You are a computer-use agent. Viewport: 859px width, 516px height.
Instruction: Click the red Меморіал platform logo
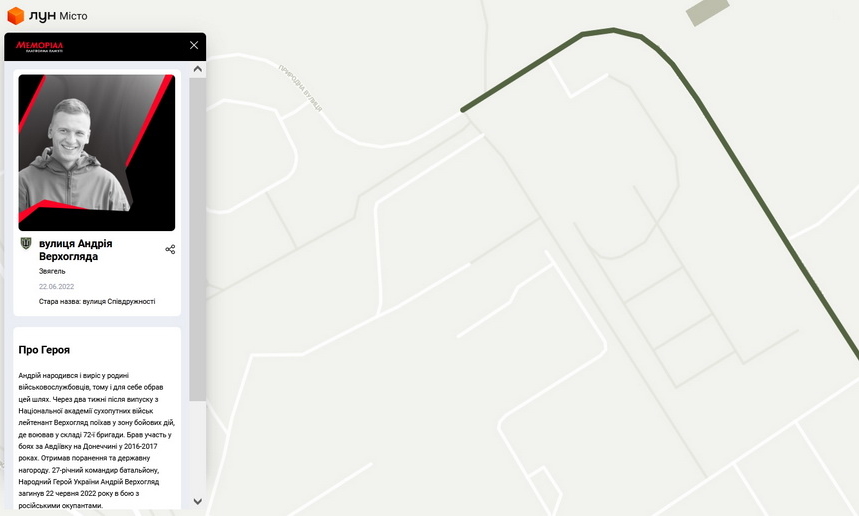pyautogui.click(x=39, y=46)
